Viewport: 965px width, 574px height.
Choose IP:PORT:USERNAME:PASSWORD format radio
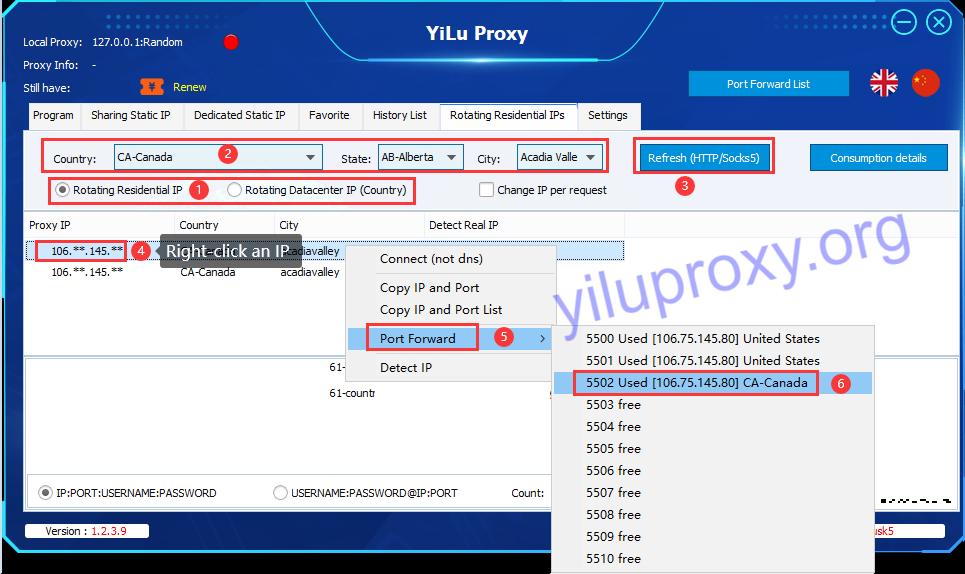coord(45,493)
